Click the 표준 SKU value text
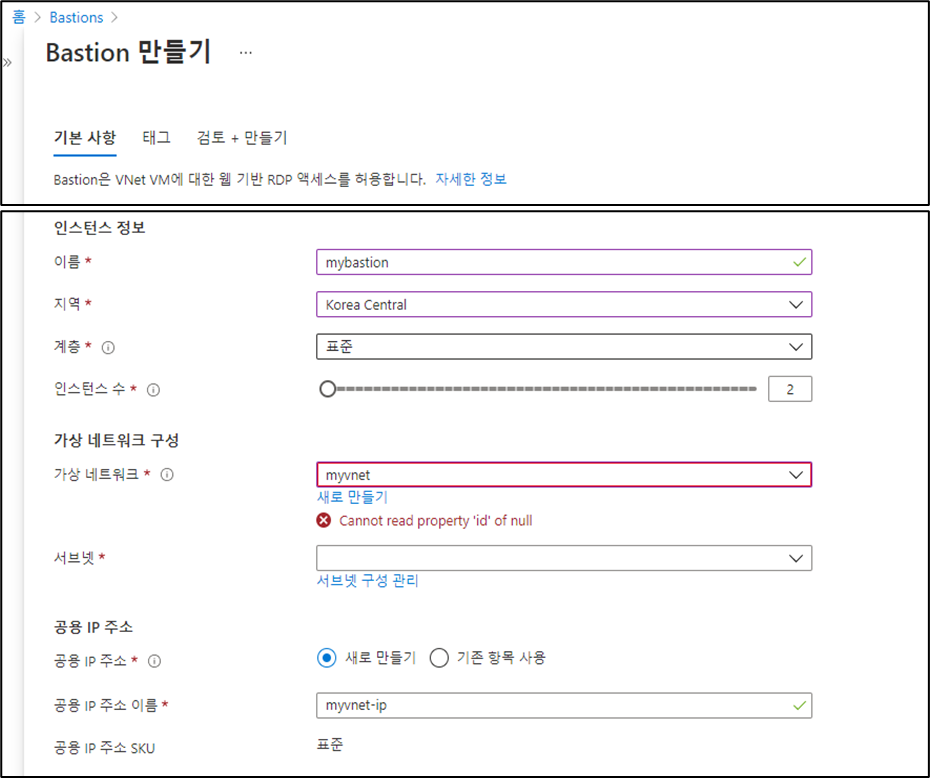The height and width of the screenshot is (778, 930). [x=330, y=745]
